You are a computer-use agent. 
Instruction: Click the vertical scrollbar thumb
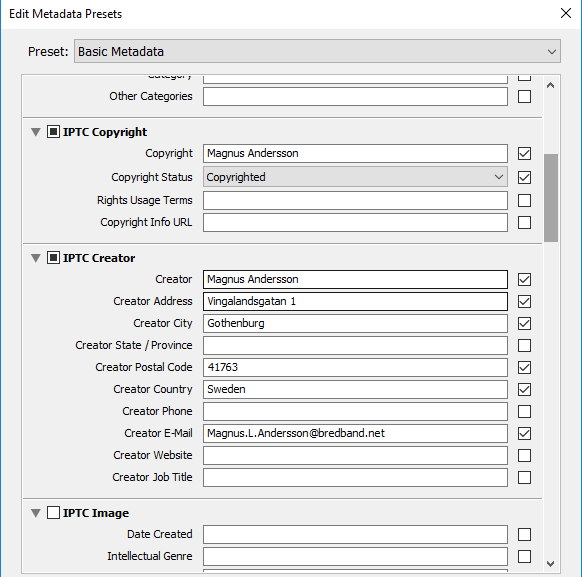point(551,198)
